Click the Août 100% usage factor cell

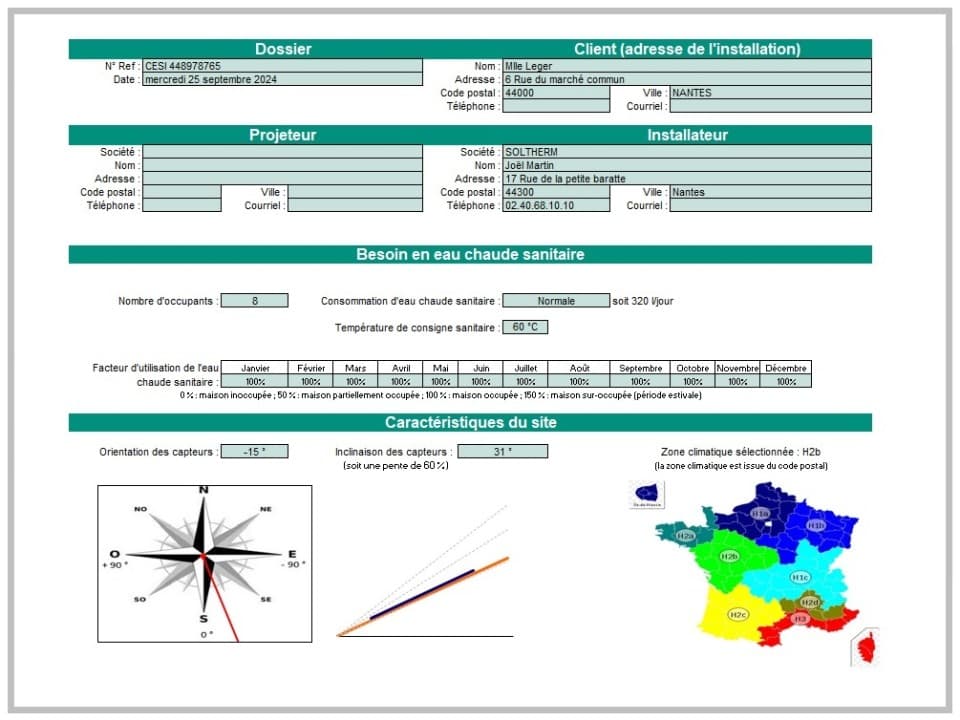pyautogui.click(x=579, y=381)
